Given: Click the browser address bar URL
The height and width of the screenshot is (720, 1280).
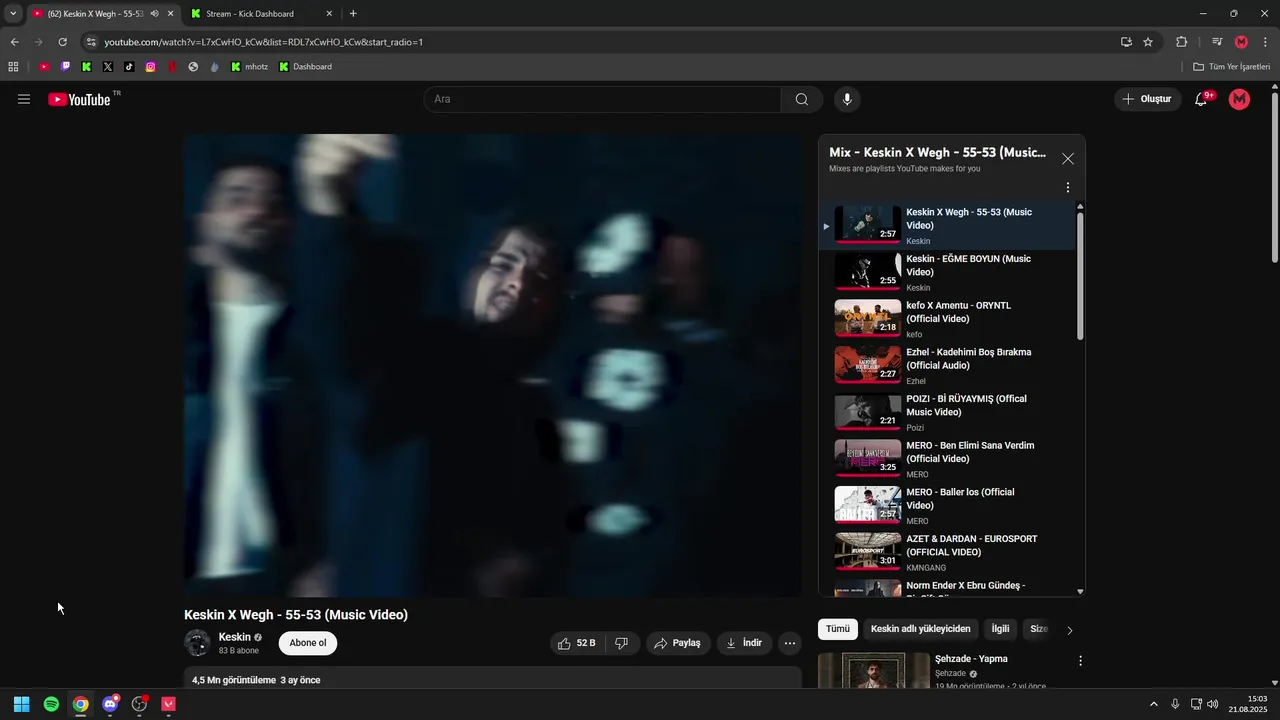Looking at the screenshot, I should [264, 42].
